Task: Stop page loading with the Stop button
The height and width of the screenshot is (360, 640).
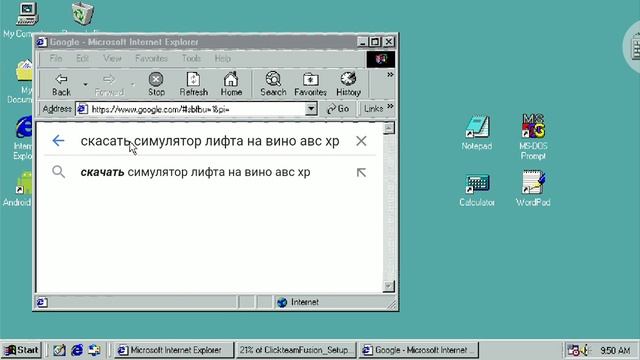Action: (156, 84)
